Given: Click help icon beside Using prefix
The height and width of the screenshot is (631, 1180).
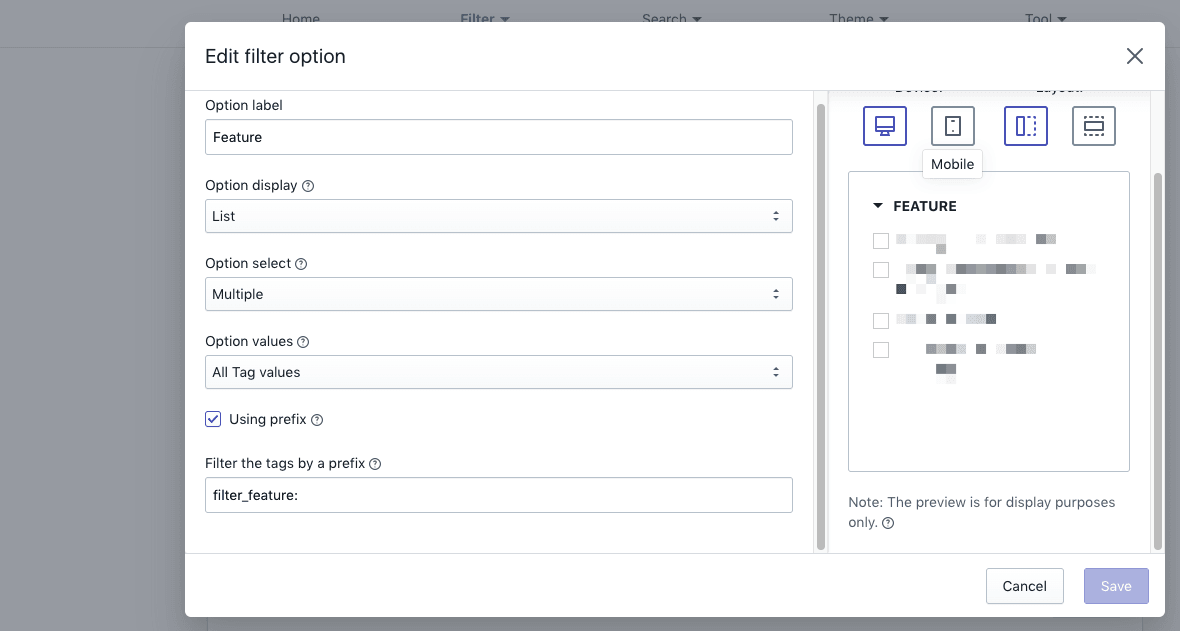Looking at the screenshot, I should 317,420.
